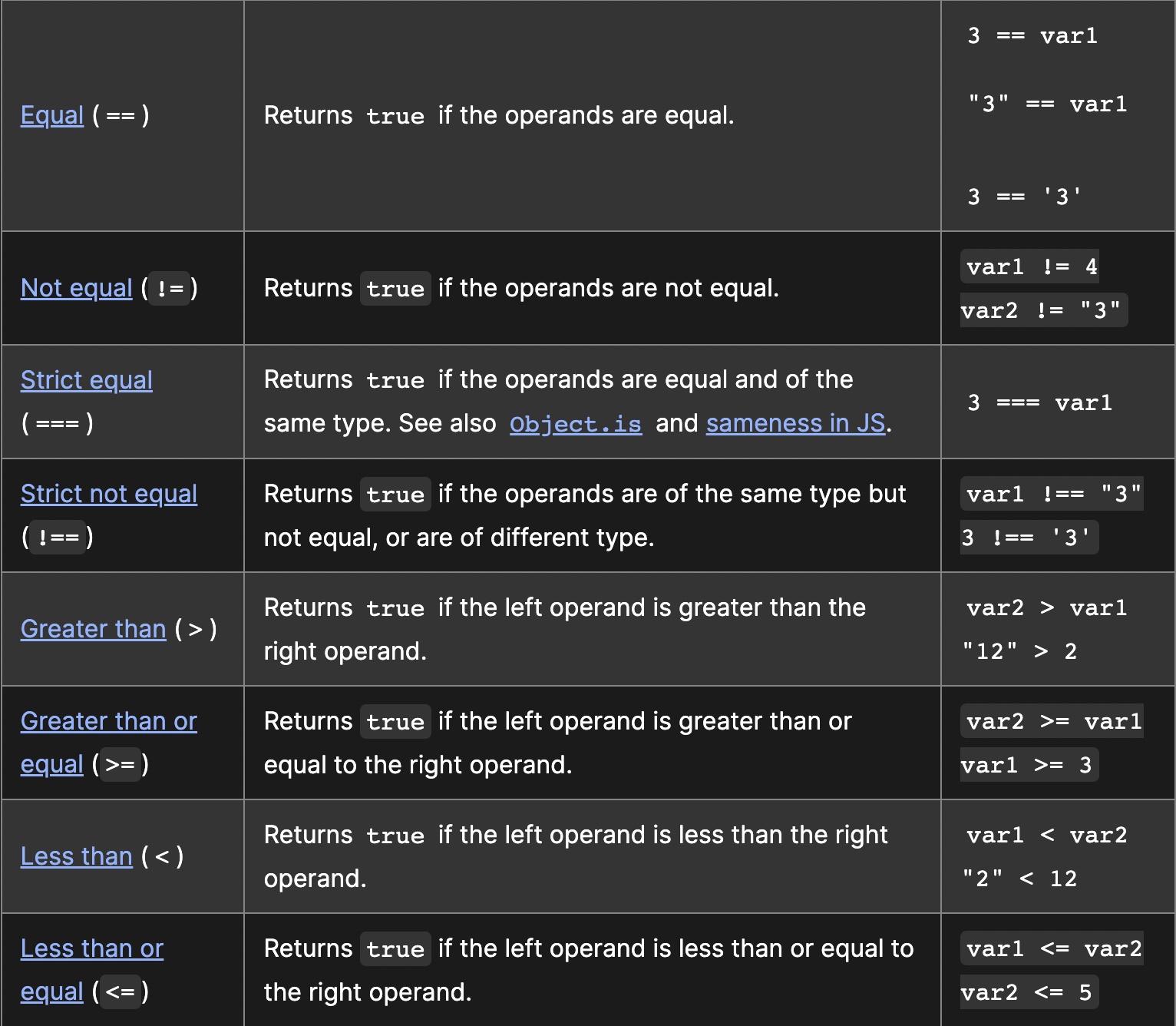Follow the Strict not equal link
This screenshot has width=1176, height=1026.
(108, 494)
